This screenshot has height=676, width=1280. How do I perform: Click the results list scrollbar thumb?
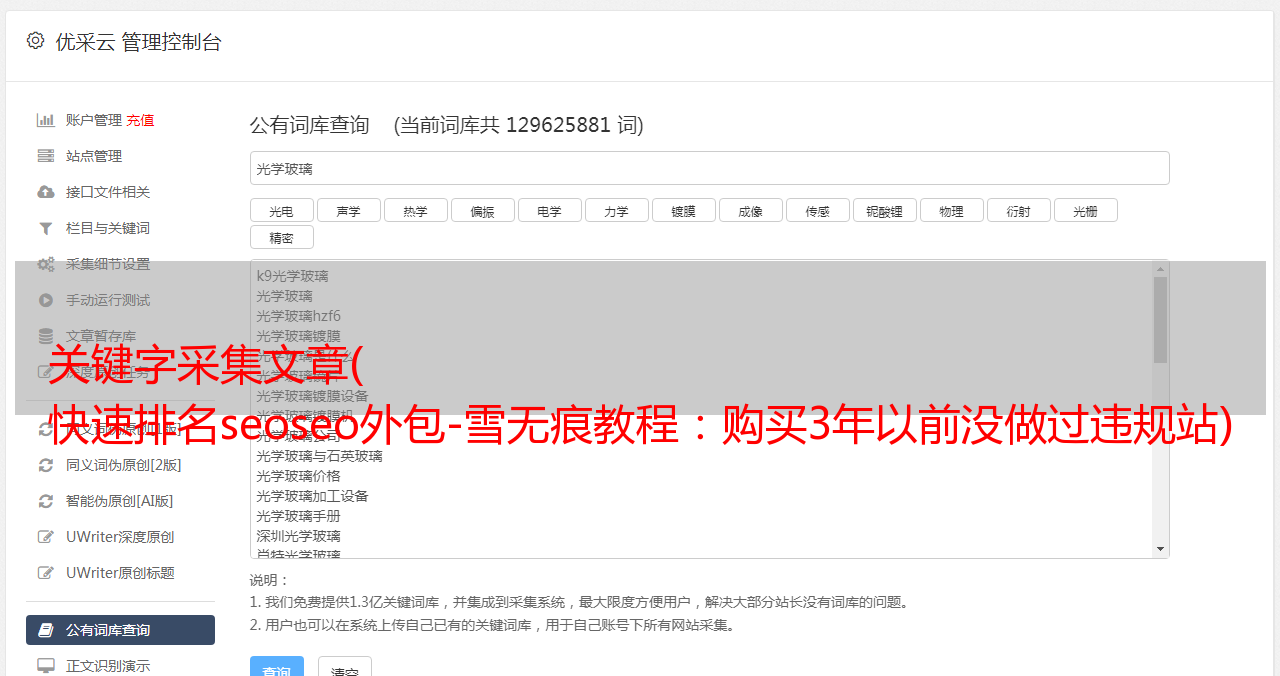point(1160,320)
